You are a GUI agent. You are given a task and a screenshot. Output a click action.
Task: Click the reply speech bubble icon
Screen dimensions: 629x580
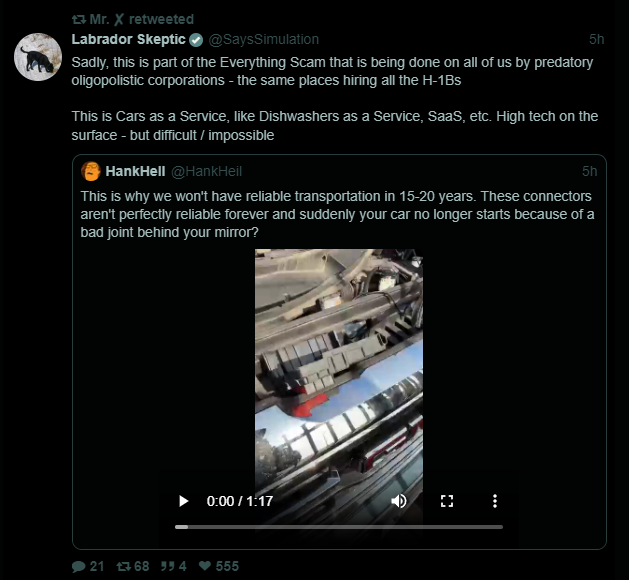79,566
